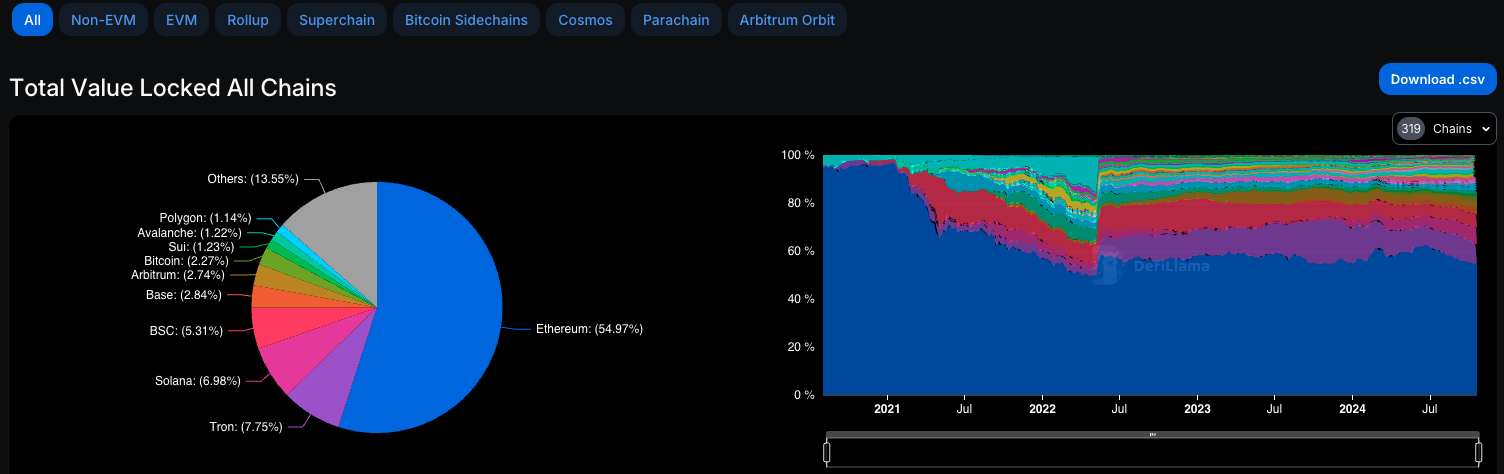Open the EVM category tab

click(x=181, y=20)
